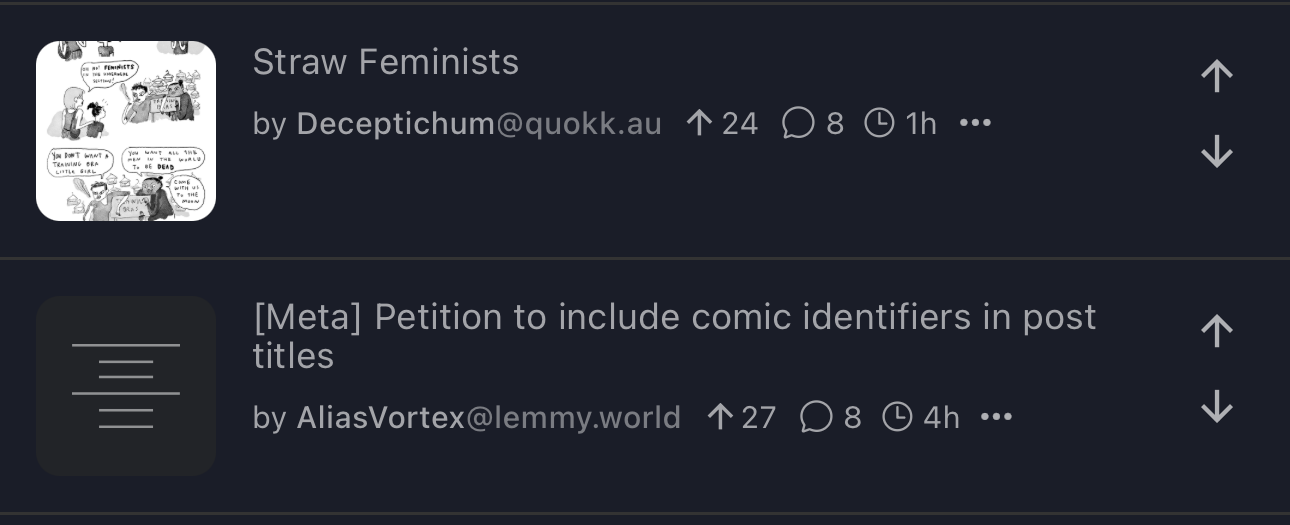1290x525 pixels.
Task: Click the comment bubble icon on Straw Feminists
Action: [x=798, y=123]
